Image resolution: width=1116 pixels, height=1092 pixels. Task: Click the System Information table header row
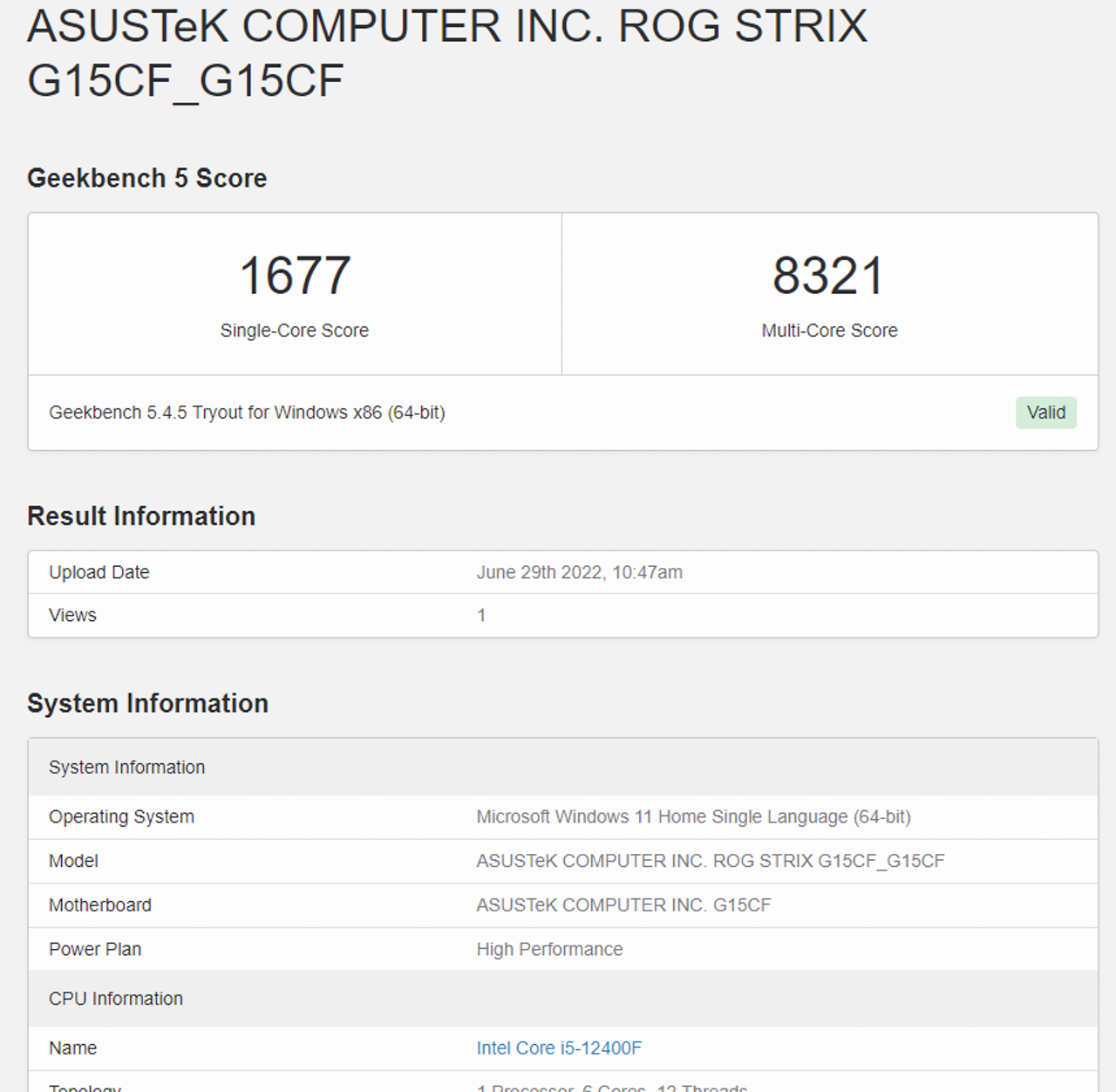[563, 768]
